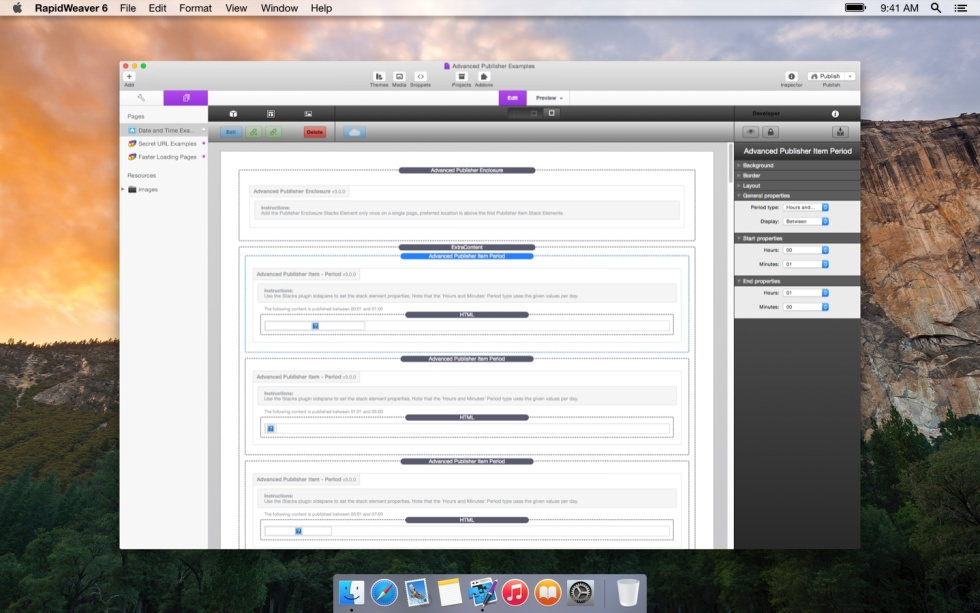
Task: Open the Edit menu in menu bar
Action: coord(158,8)
